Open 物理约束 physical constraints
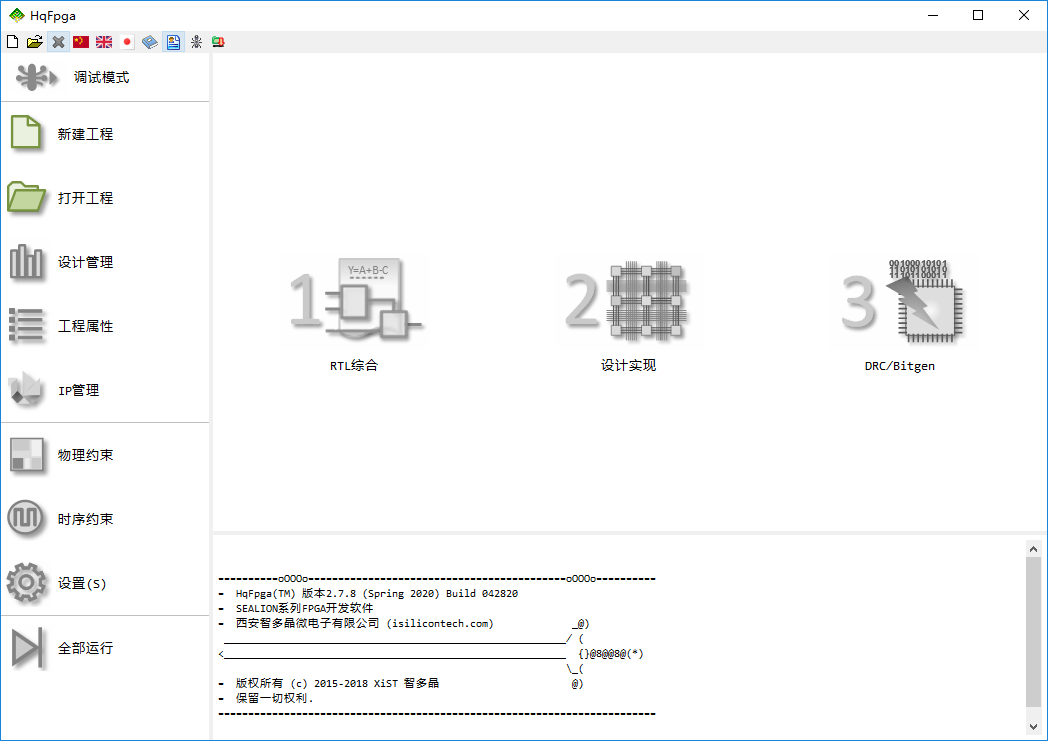1048x741 pixels. click(x=85, y=455)
